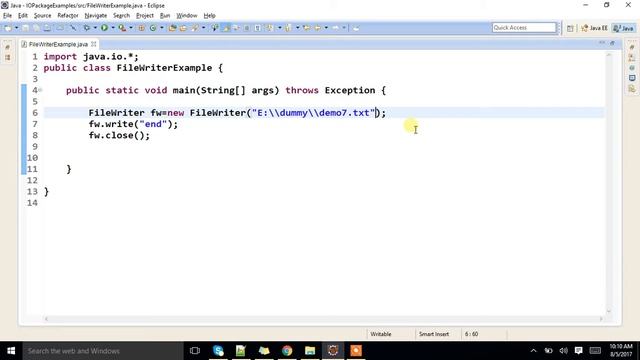Click the Save All toolbar icon

36,28
